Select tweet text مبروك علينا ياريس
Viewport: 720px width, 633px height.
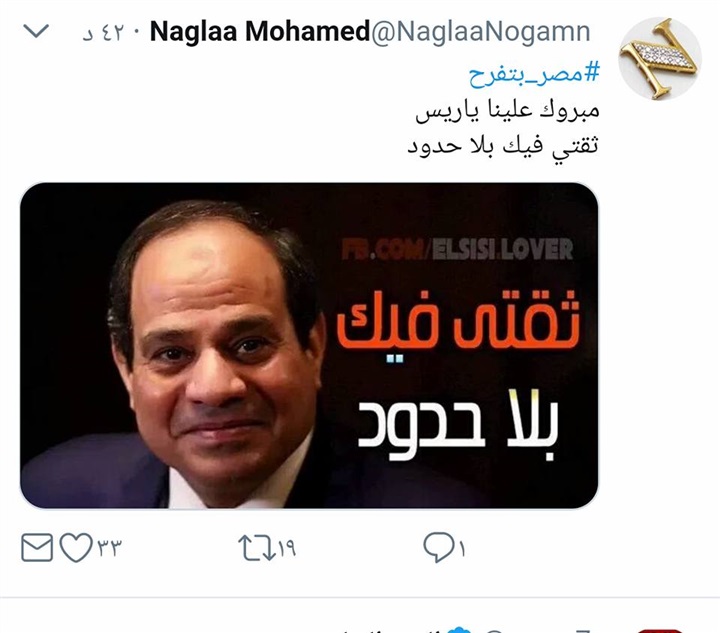pyautogui.click(x=507, y=111)
